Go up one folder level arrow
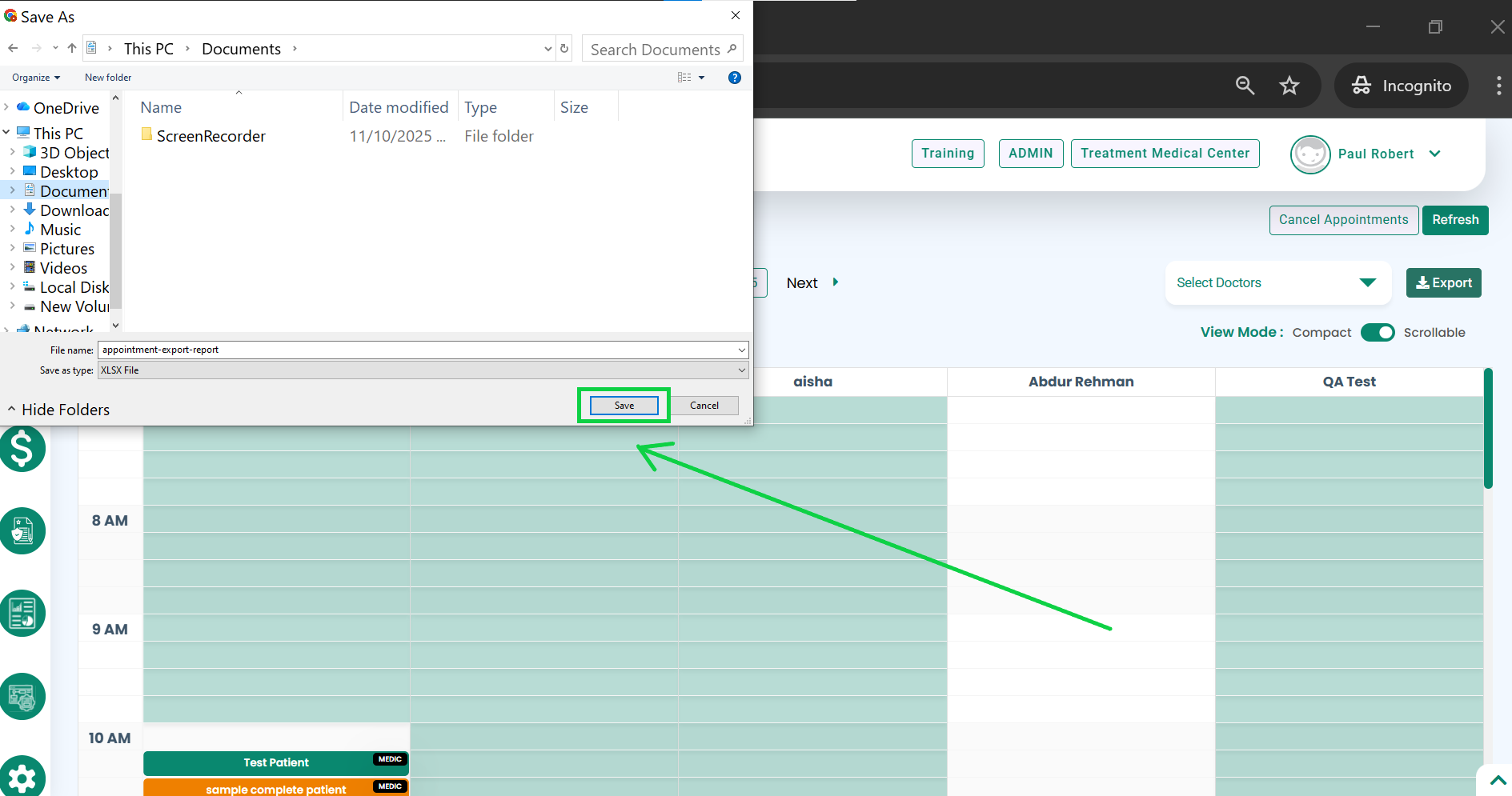1512x796 pixels. tap(72, 49)
